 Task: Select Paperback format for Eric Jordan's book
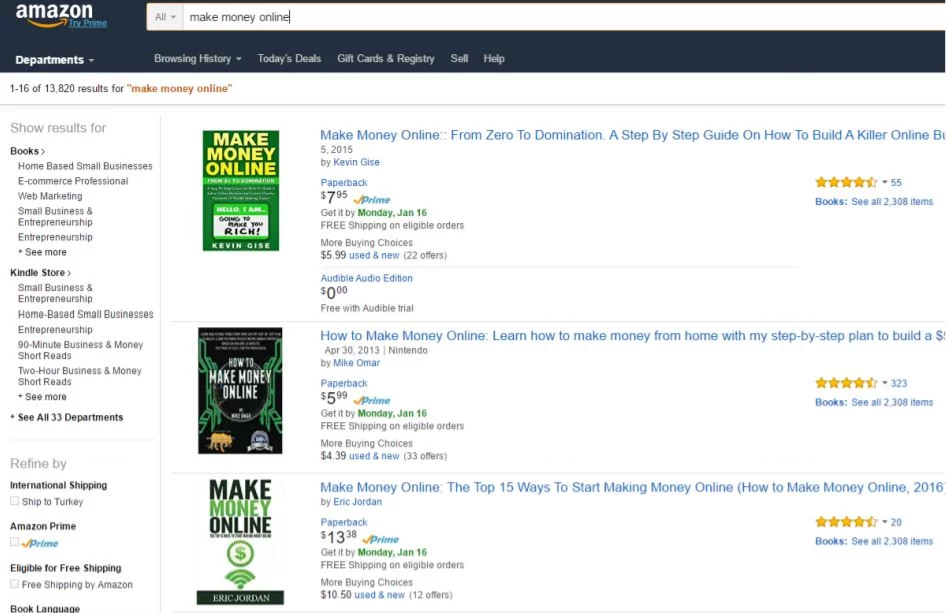point(344,522)
